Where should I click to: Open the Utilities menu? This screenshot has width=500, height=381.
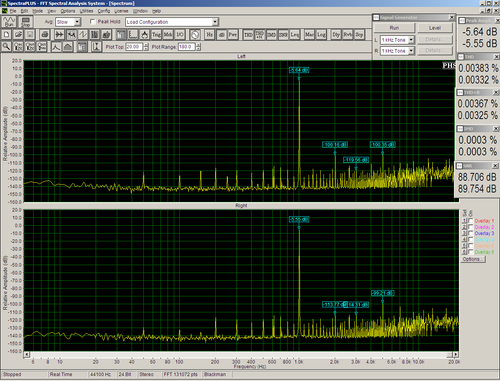[86, 11]
